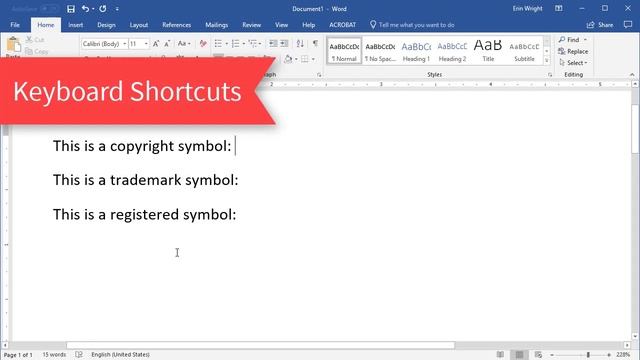Viewport: 640px width, 360px height.
Task: Click the Page 1 of 1 status indicator
Action: click(18, 355)
